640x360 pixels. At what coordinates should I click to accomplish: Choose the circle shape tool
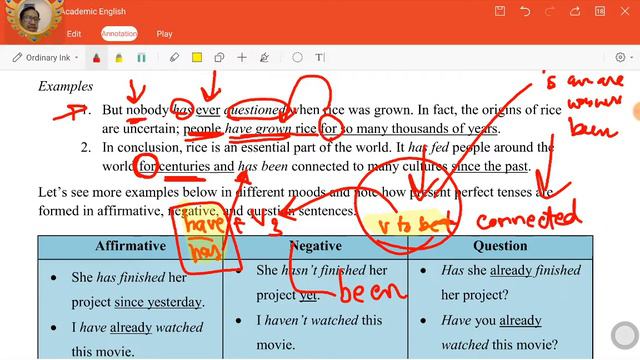[x=298, y=58]
